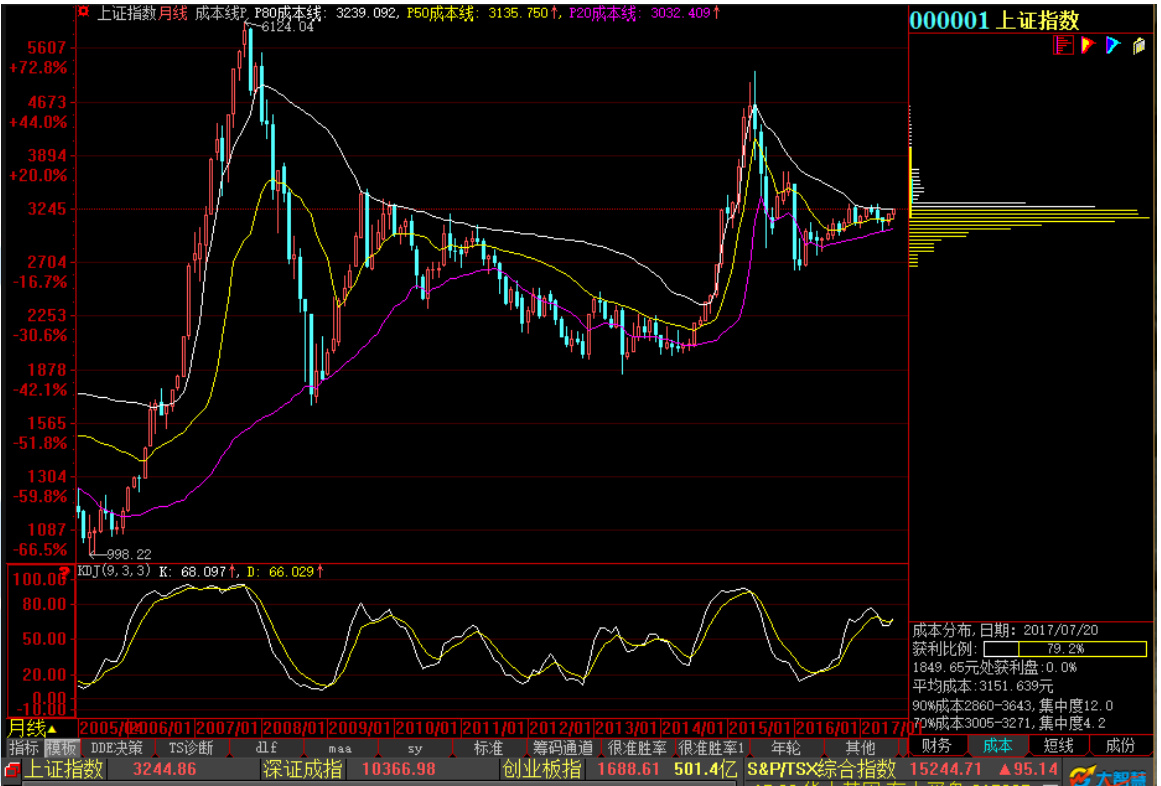Screen dimensions: 1161x786
Task: Click the yellow clipboard chart icon
Action: [1138, 45]
